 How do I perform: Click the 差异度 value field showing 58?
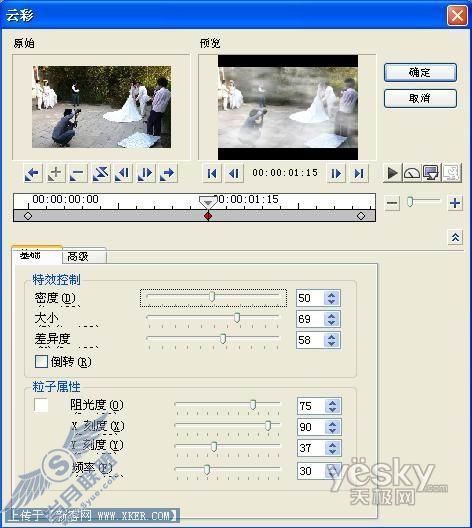click(x=310, y=340)
